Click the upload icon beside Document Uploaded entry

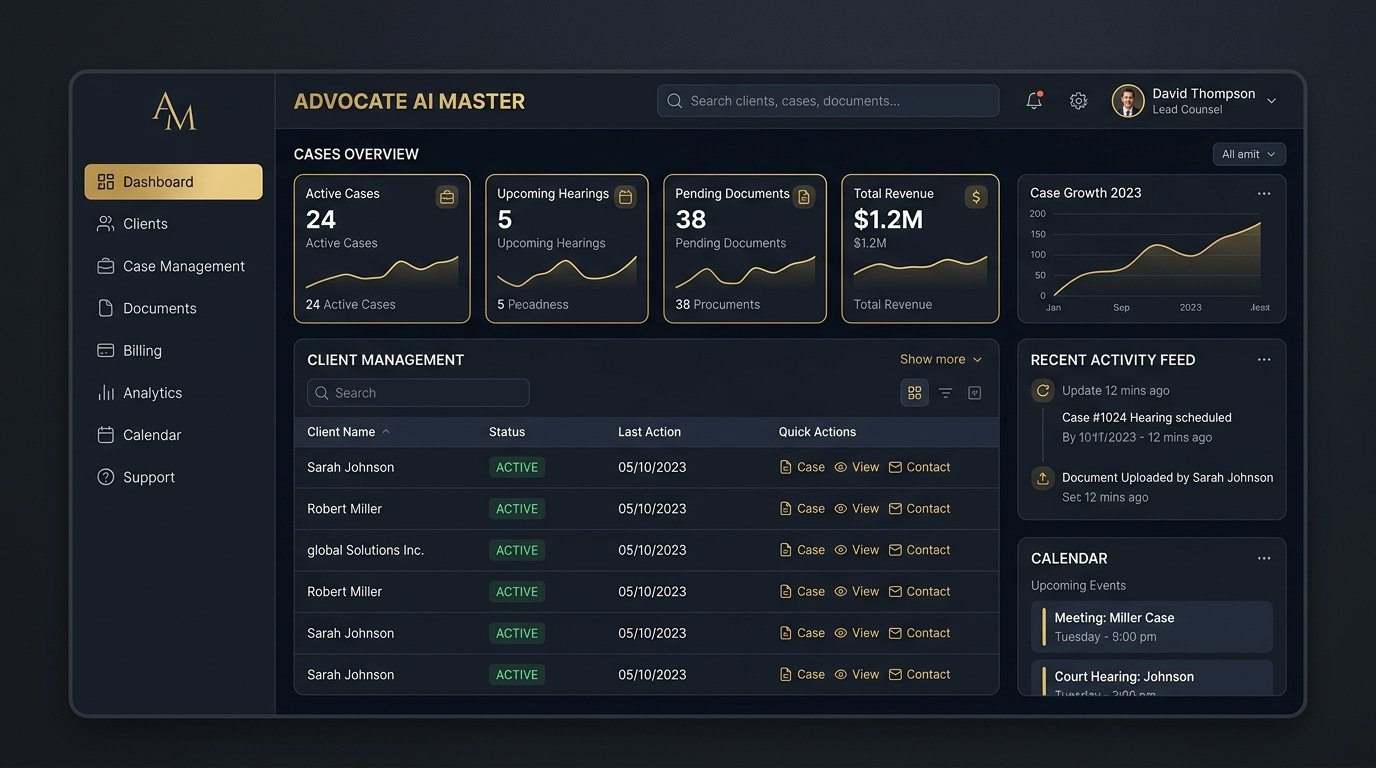(1043, 478)
